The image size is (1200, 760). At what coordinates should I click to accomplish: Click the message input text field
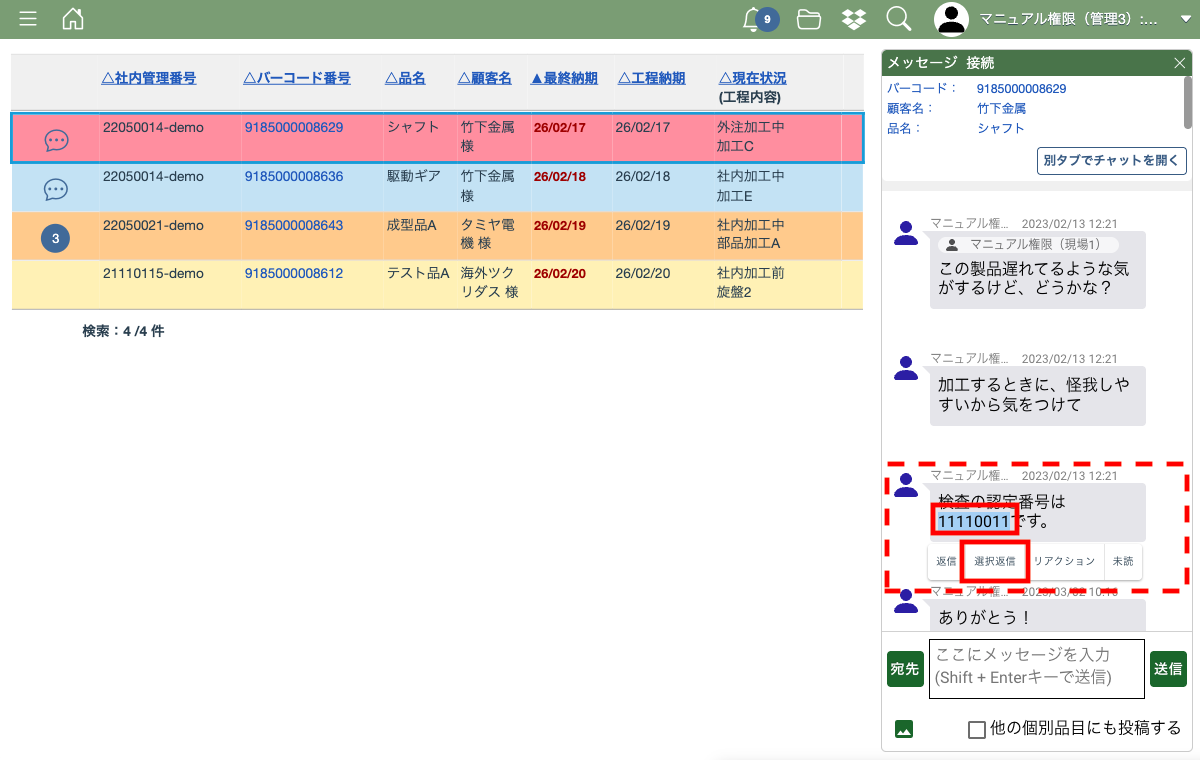(x=1036, y=668)
